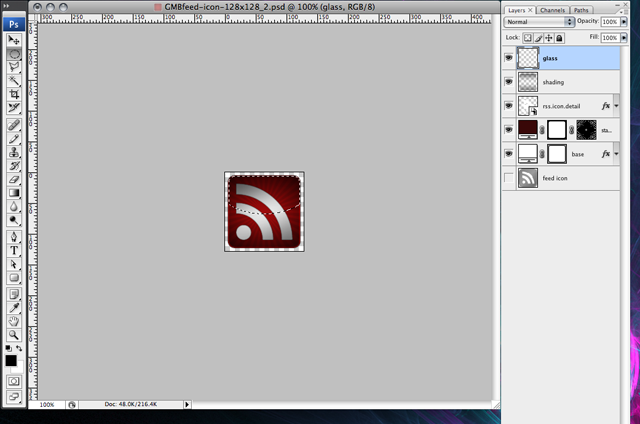Expand effects on rss.icon.detail layer
Image resolution: width=640 pixels, height=424 pixels.
(616, 106)
